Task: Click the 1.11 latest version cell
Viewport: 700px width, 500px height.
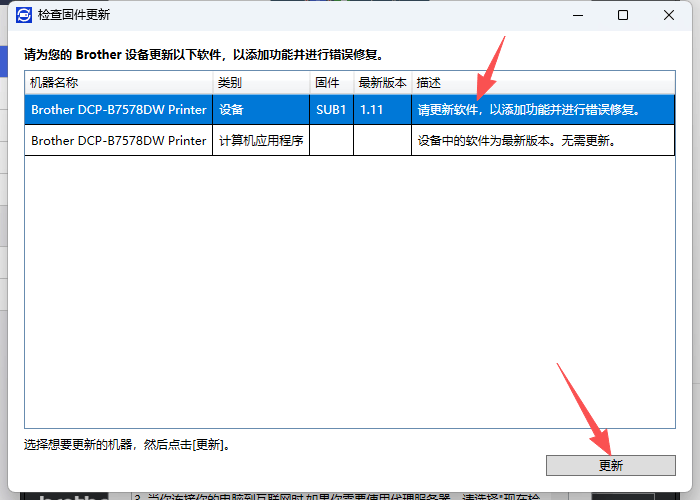Action: click(372, 109)
